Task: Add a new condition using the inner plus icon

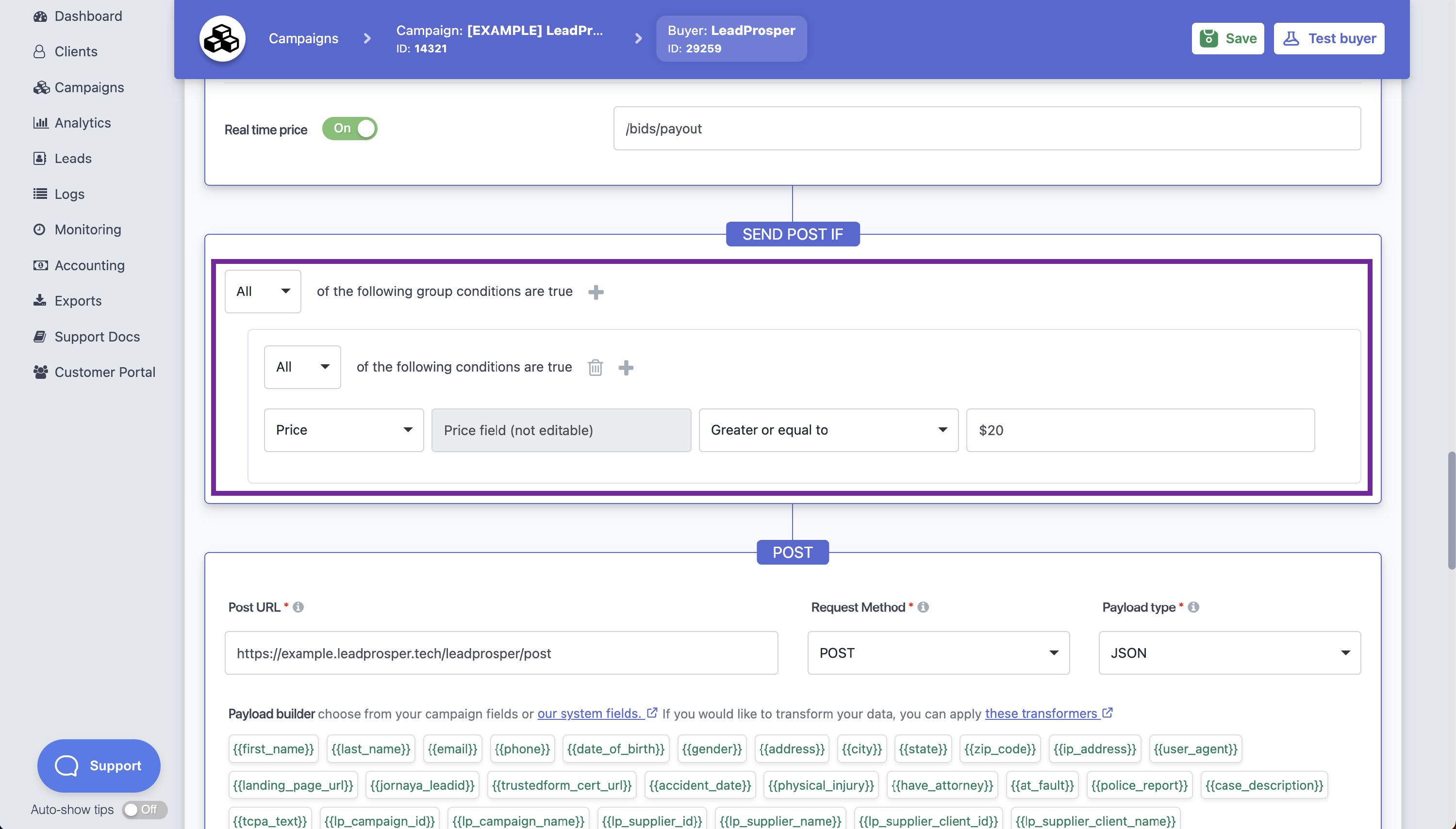Action: (x=626, y=368)
